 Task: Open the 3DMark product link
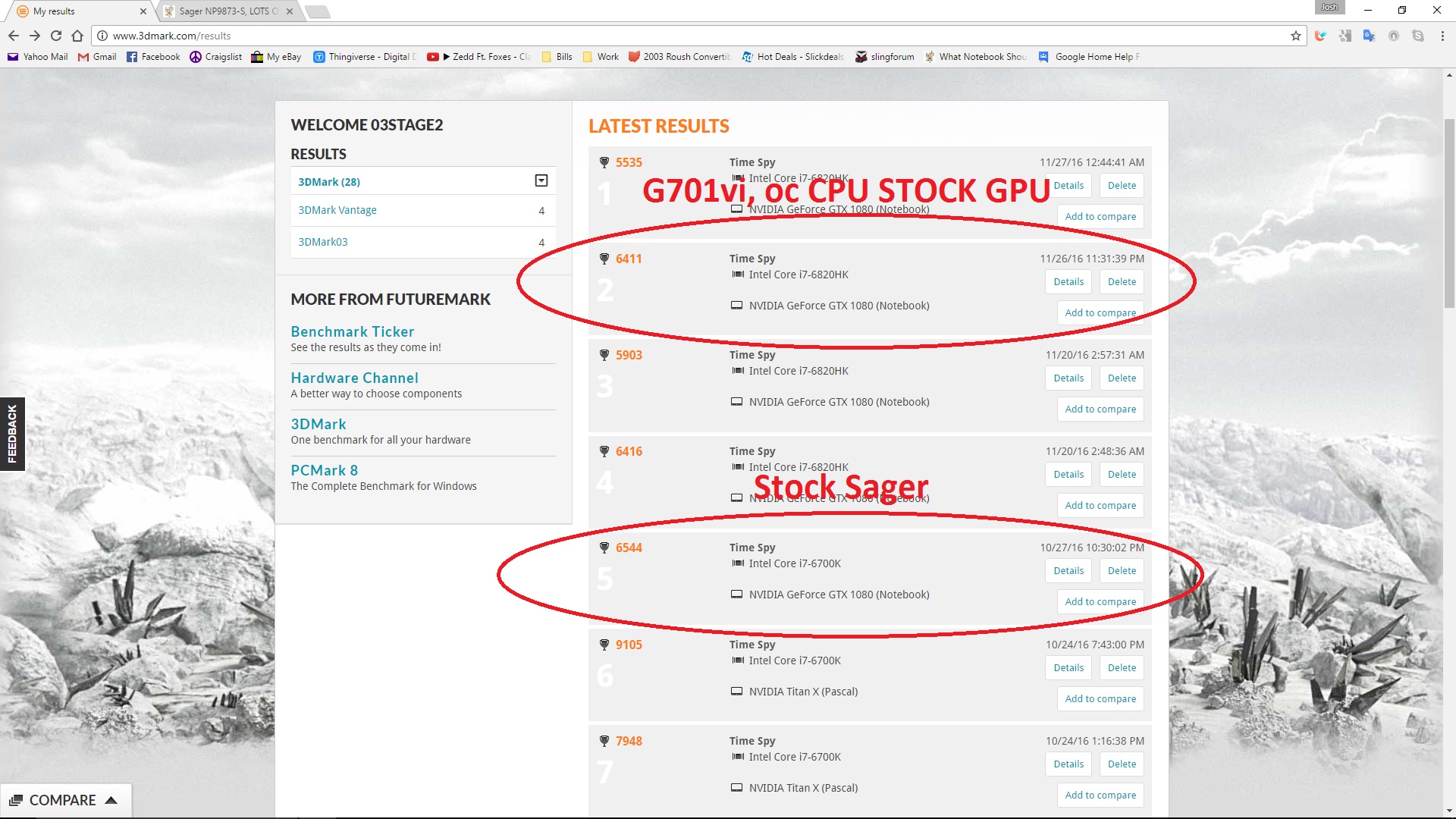318,424
